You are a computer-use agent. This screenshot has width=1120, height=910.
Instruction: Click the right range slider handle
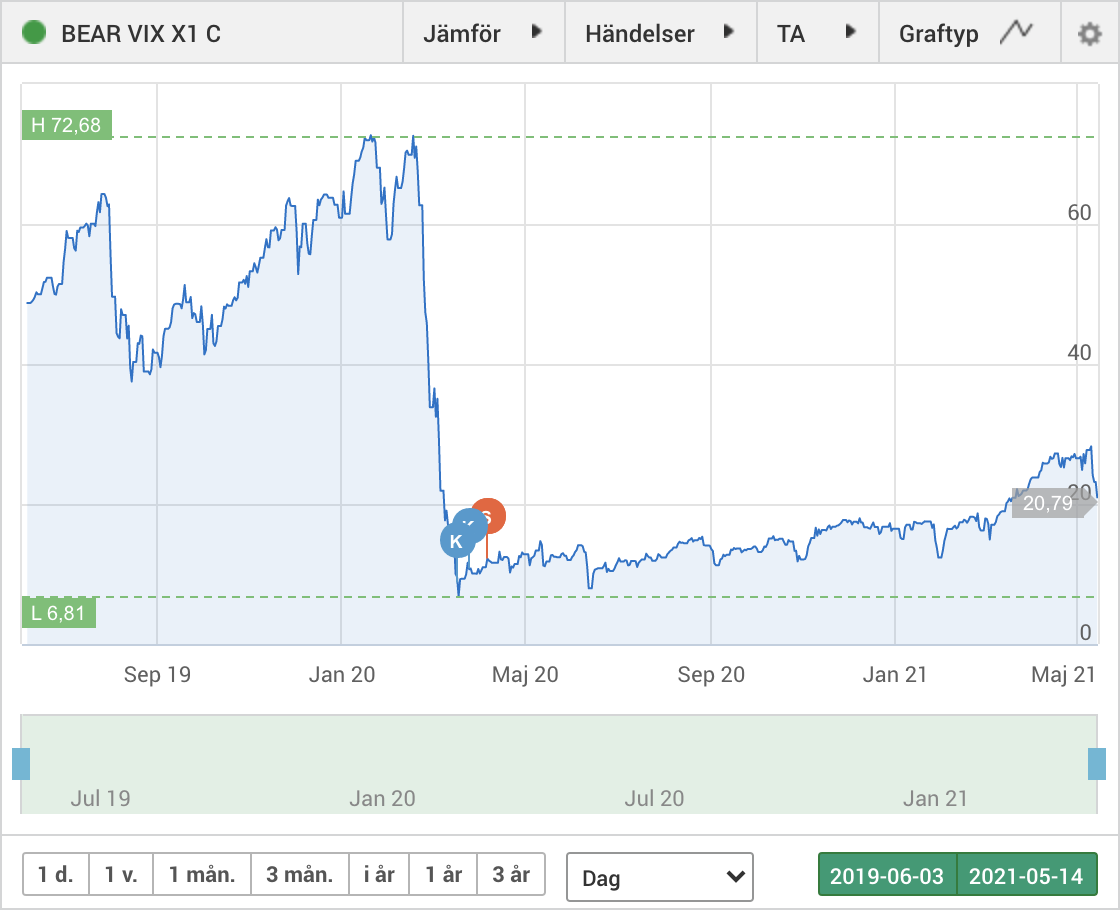[x=1097, y=763]
